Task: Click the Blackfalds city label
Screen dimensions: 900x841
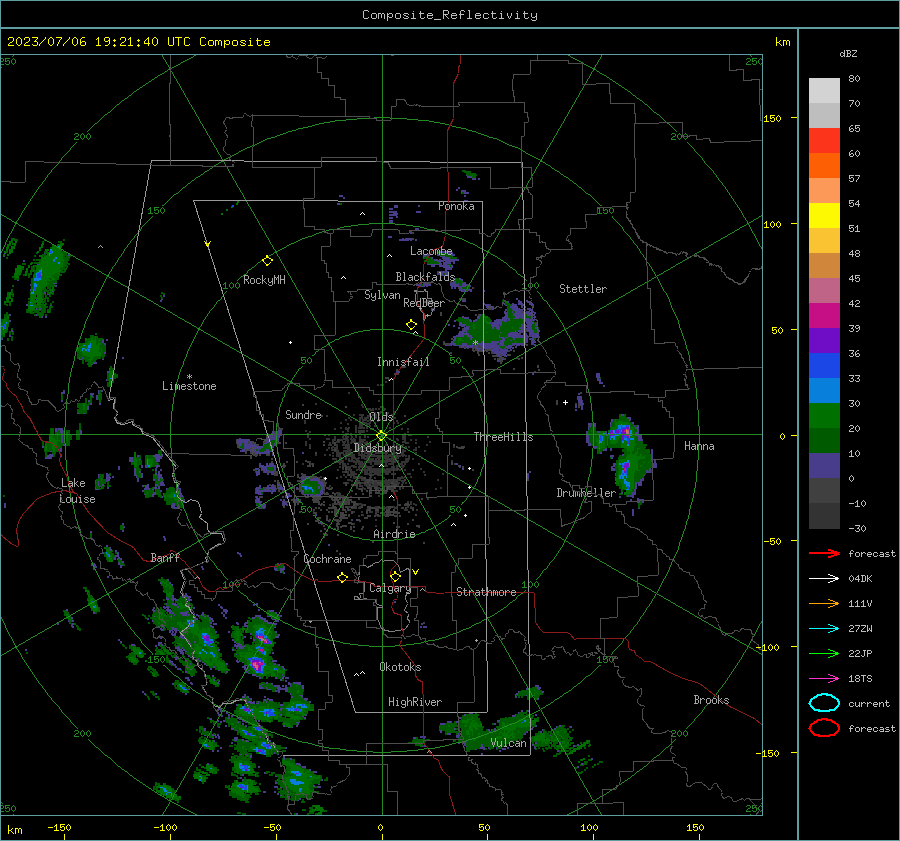Action: [425, 277]
